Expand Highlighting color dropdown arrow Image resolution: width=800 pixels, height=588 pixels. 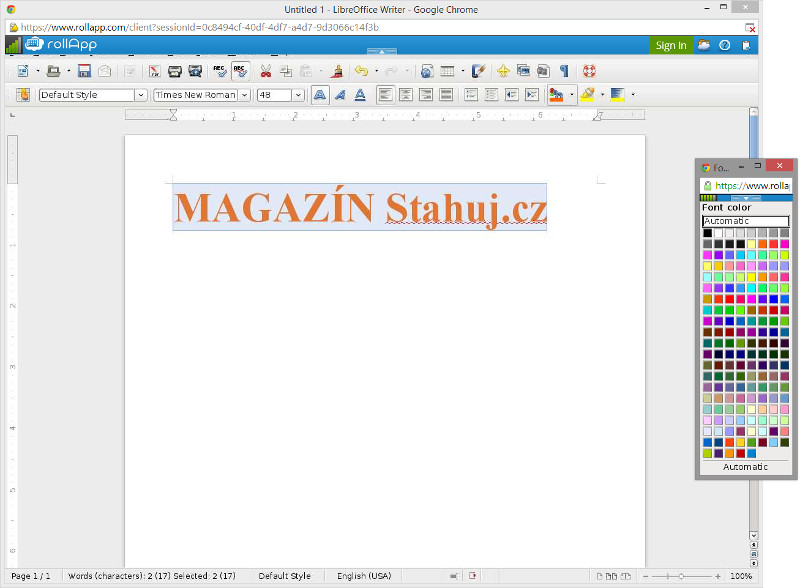(x=603, y=95)
